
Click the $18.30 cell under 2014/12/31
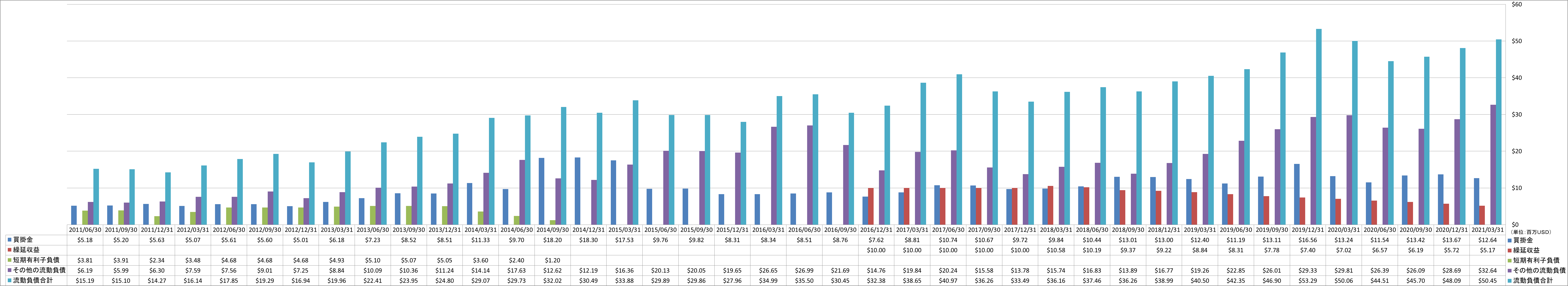point(589,240)
